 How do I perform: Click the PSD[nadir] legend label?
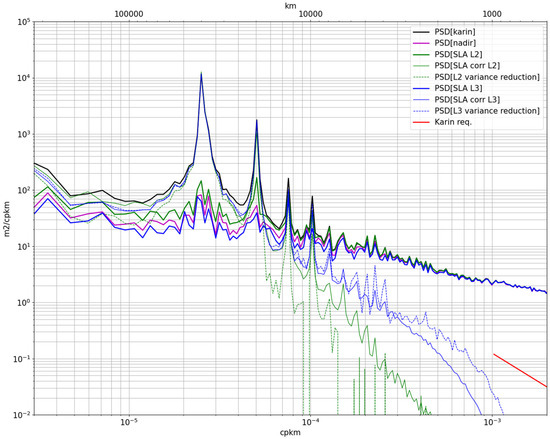pos(455,43)
